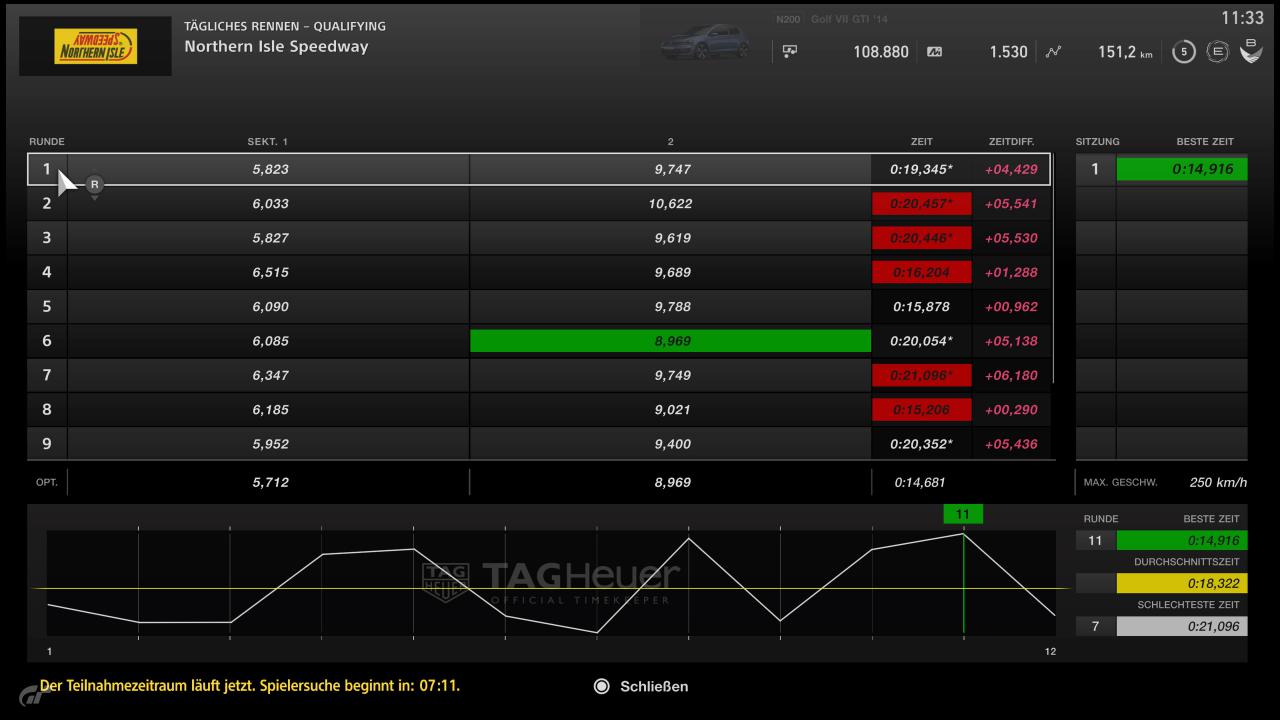
Task: Click the max speed value 250 km/h
Action: [x=1218, y=482]
